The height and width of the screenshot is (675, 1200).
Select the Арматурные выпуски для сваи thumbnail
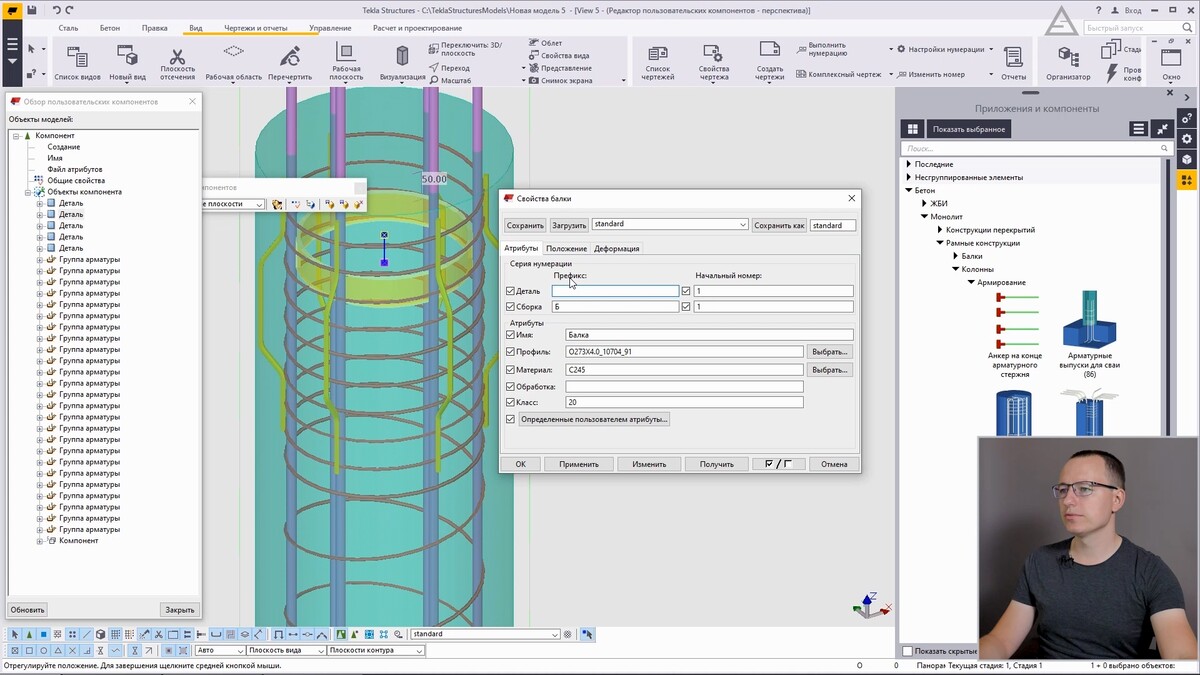[x=1089, y=322]
